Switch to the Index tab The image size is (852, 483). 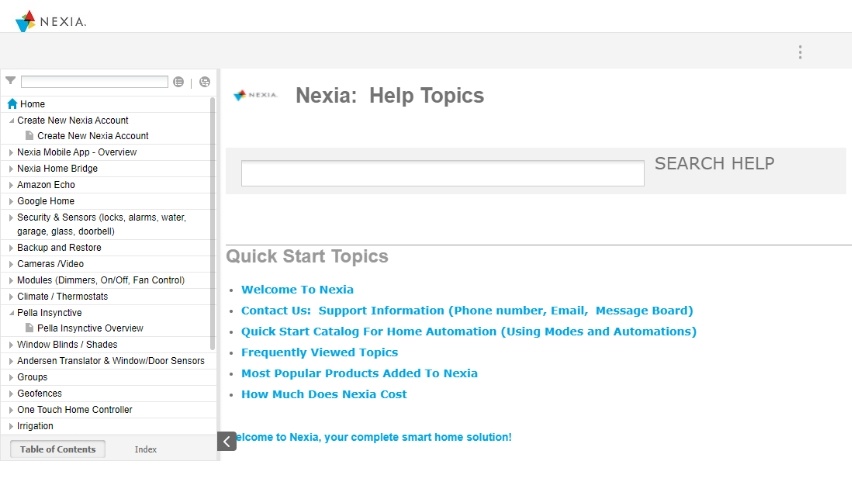point(145,449)
